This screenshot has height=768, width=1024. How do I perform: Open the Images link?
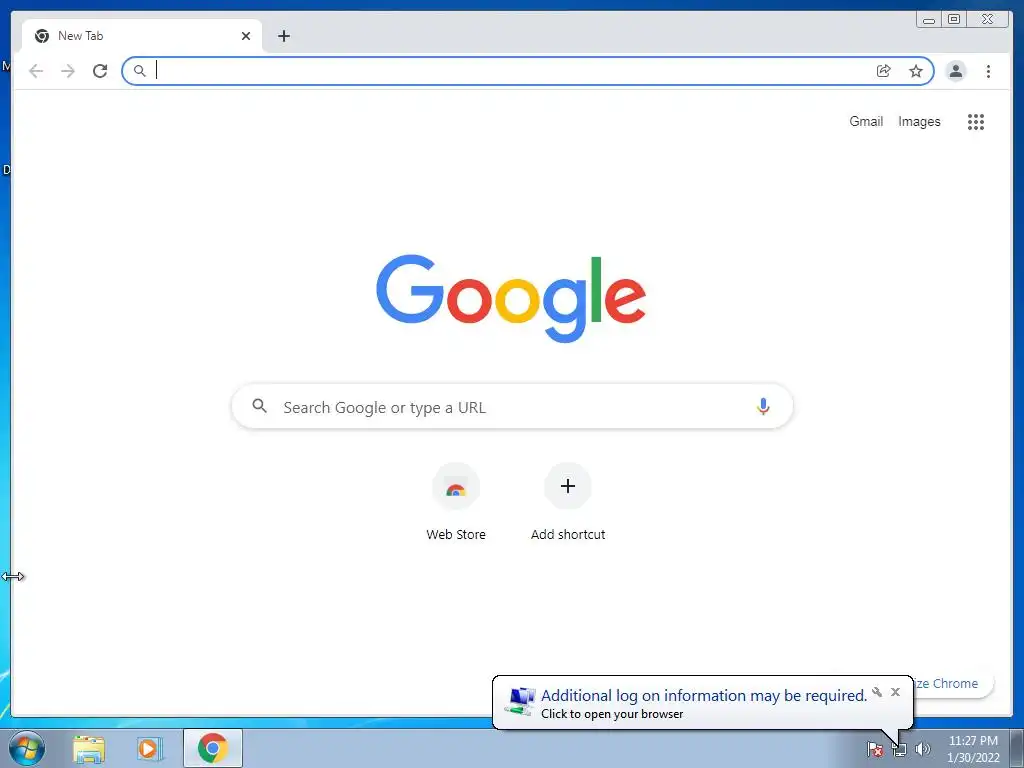point(919,121)
